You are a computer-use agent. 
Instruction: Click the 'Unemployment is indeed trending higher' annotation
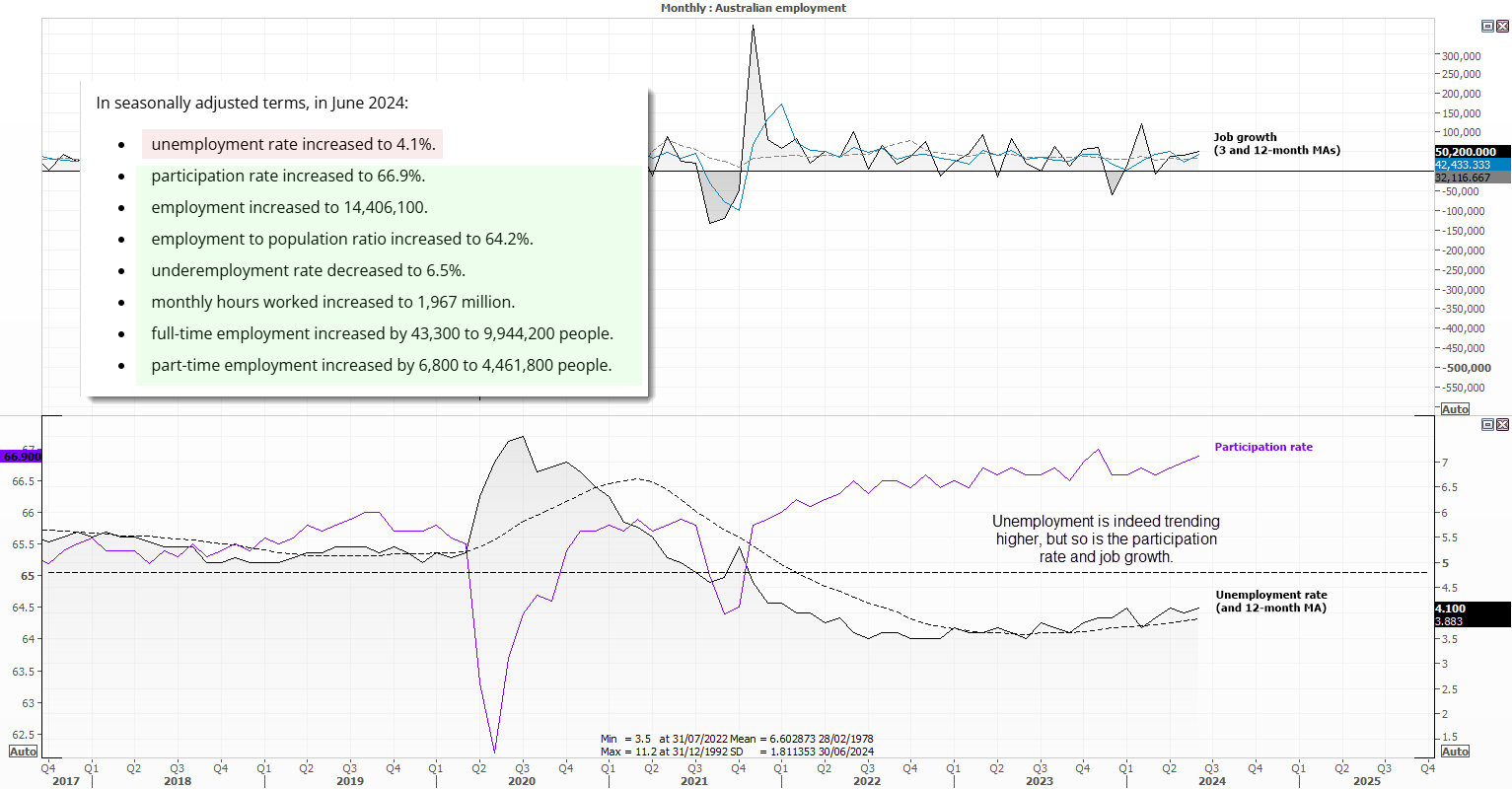(1106, 538)
